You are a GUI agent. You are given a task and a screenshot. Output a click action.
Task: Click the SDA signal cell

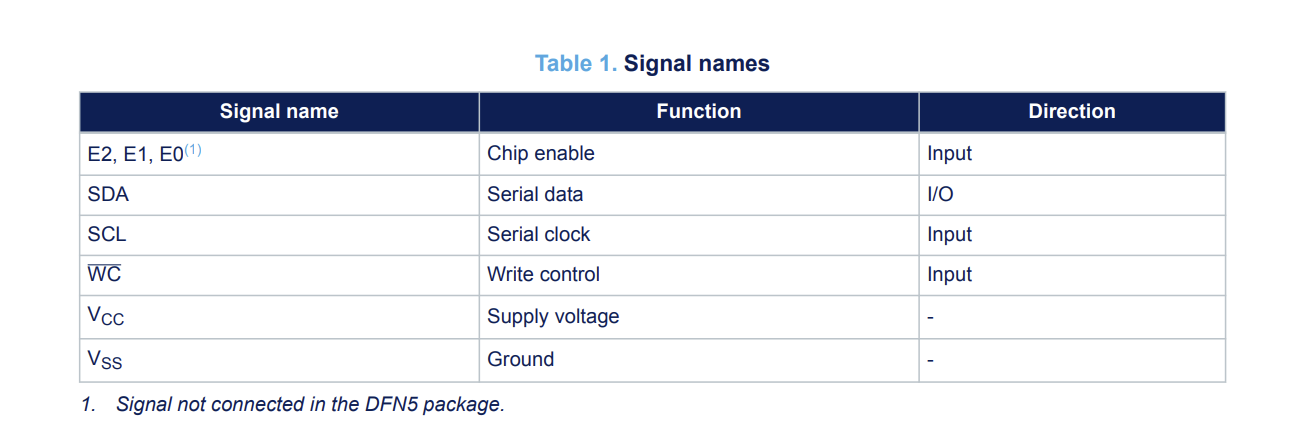[x=279, y=194]
